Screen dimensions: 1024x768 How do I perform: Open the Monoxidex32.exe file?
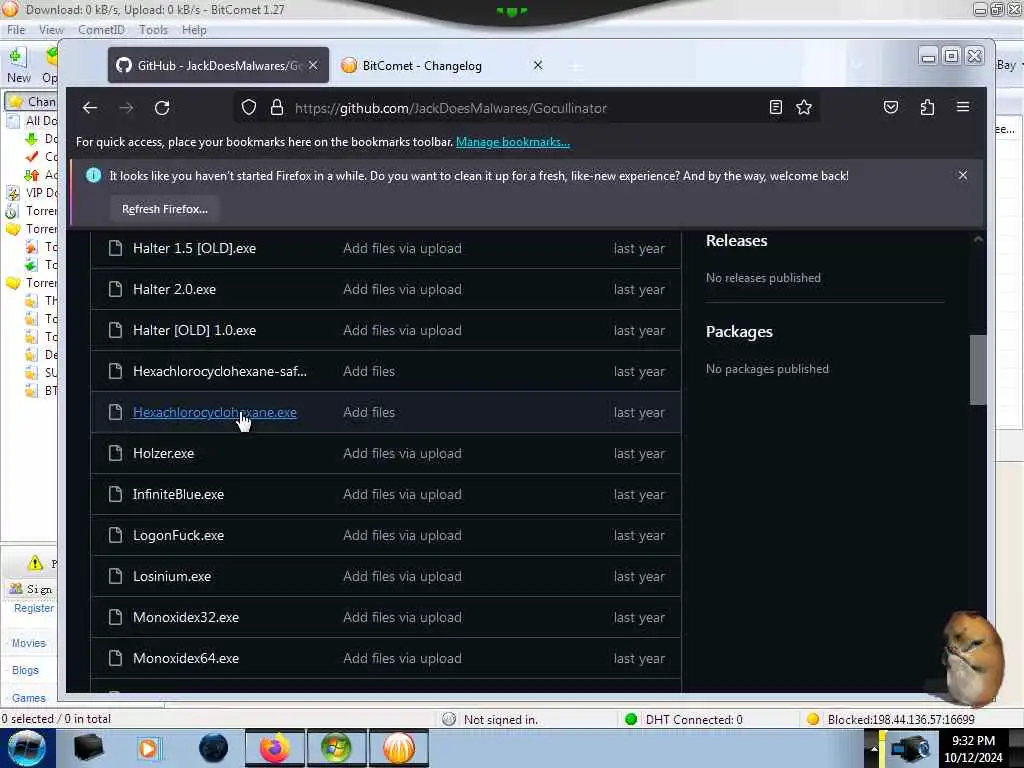click(186, 617)
